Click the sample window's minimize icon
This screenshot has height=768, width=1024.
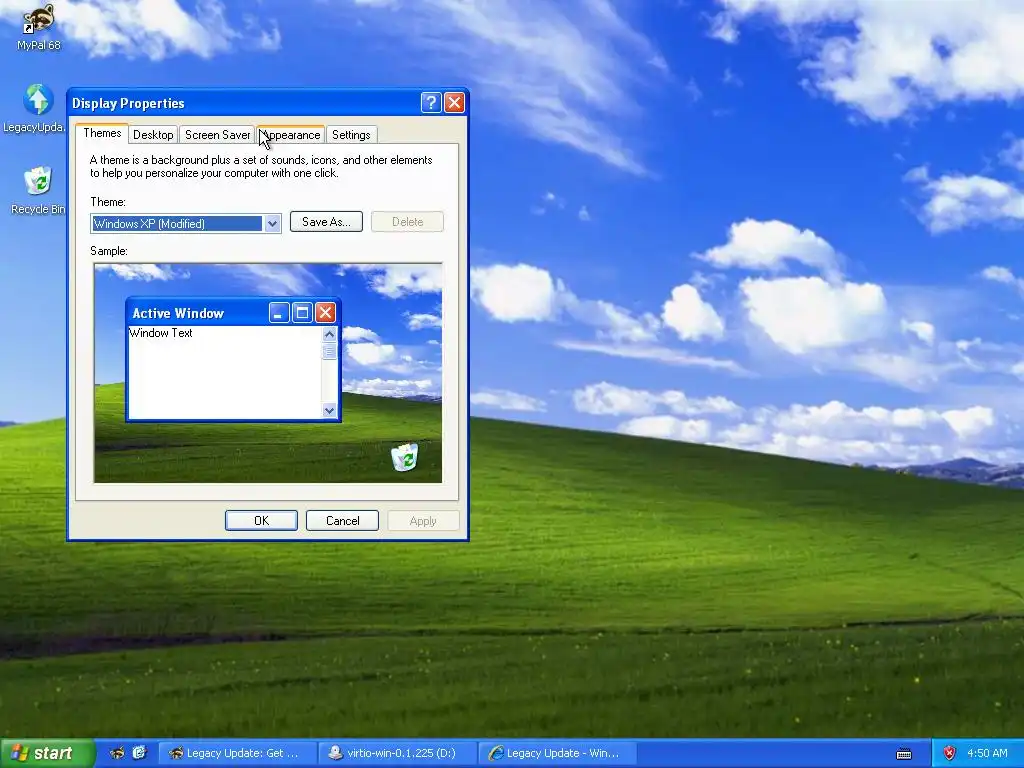coord(279,313)
